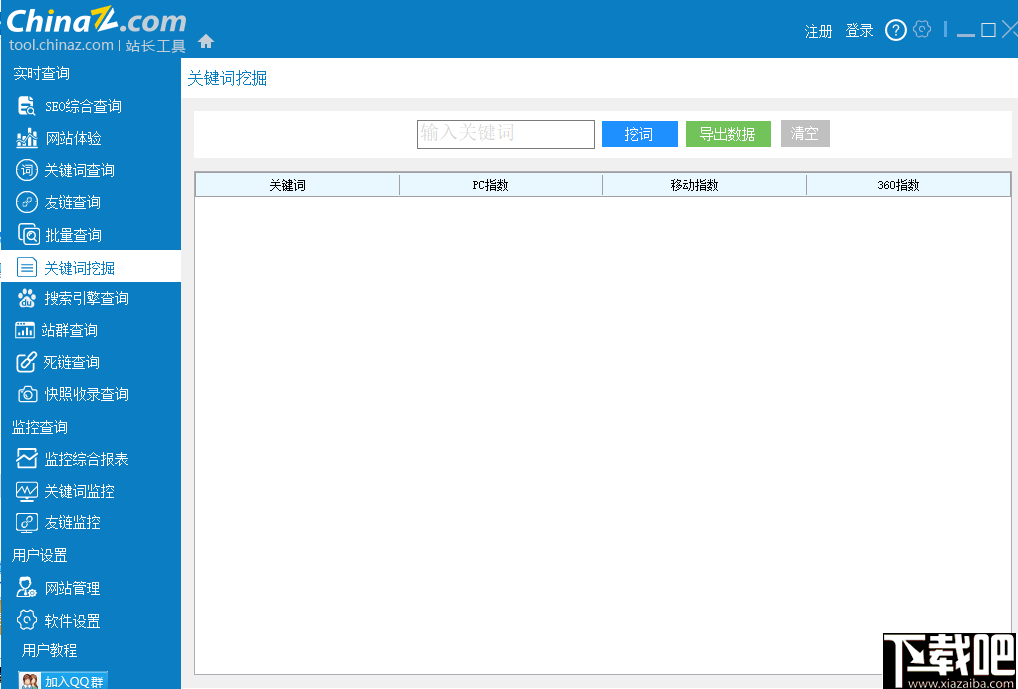Click the home icon in header
Image resolution: width=1018 pixels, height=689 pixels.
[x=206, y=42]
